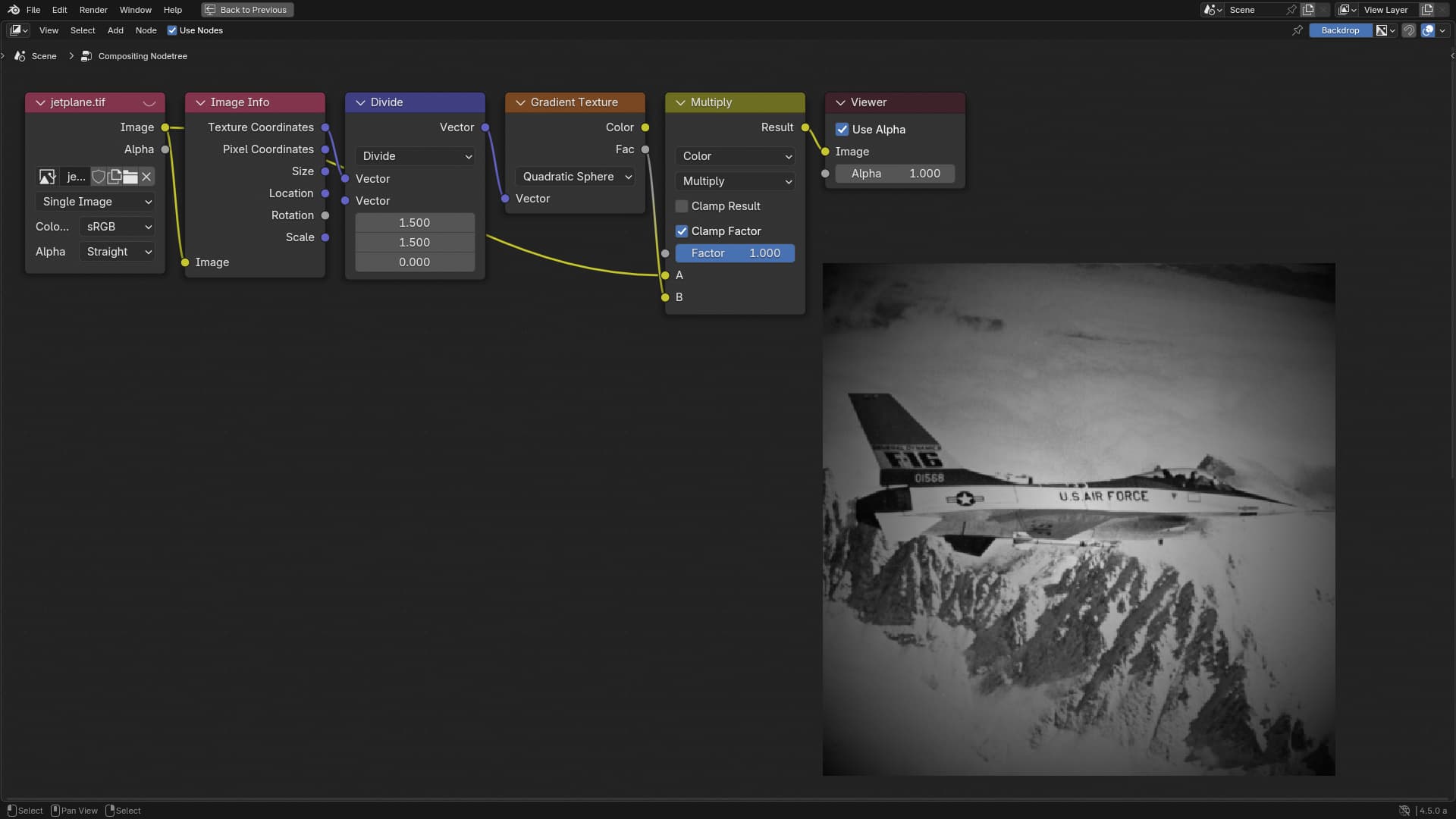
Task: Open the sRGB color space dropdown
Action: pos(118,227)
